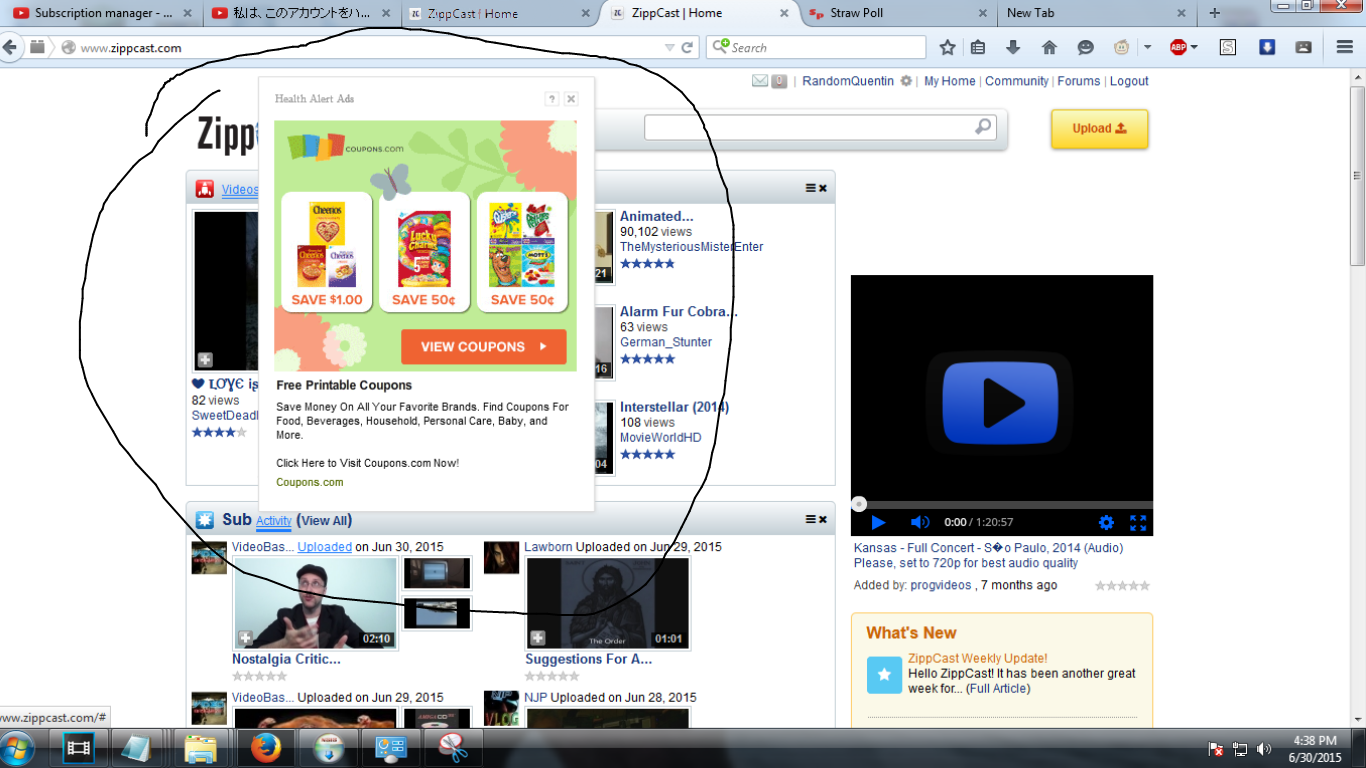Open the ad's question mark info button
The image size is (1366, 768).
pos(552,99)
